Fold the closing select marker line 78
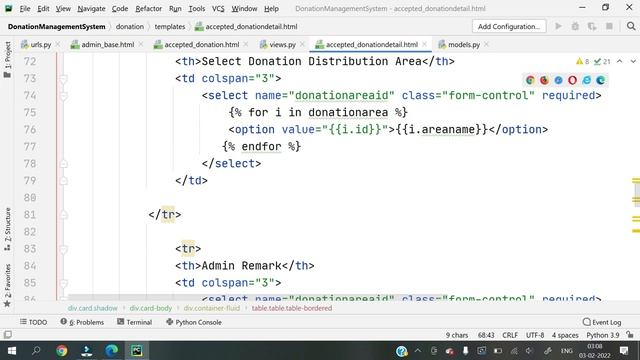 (64, 164)
